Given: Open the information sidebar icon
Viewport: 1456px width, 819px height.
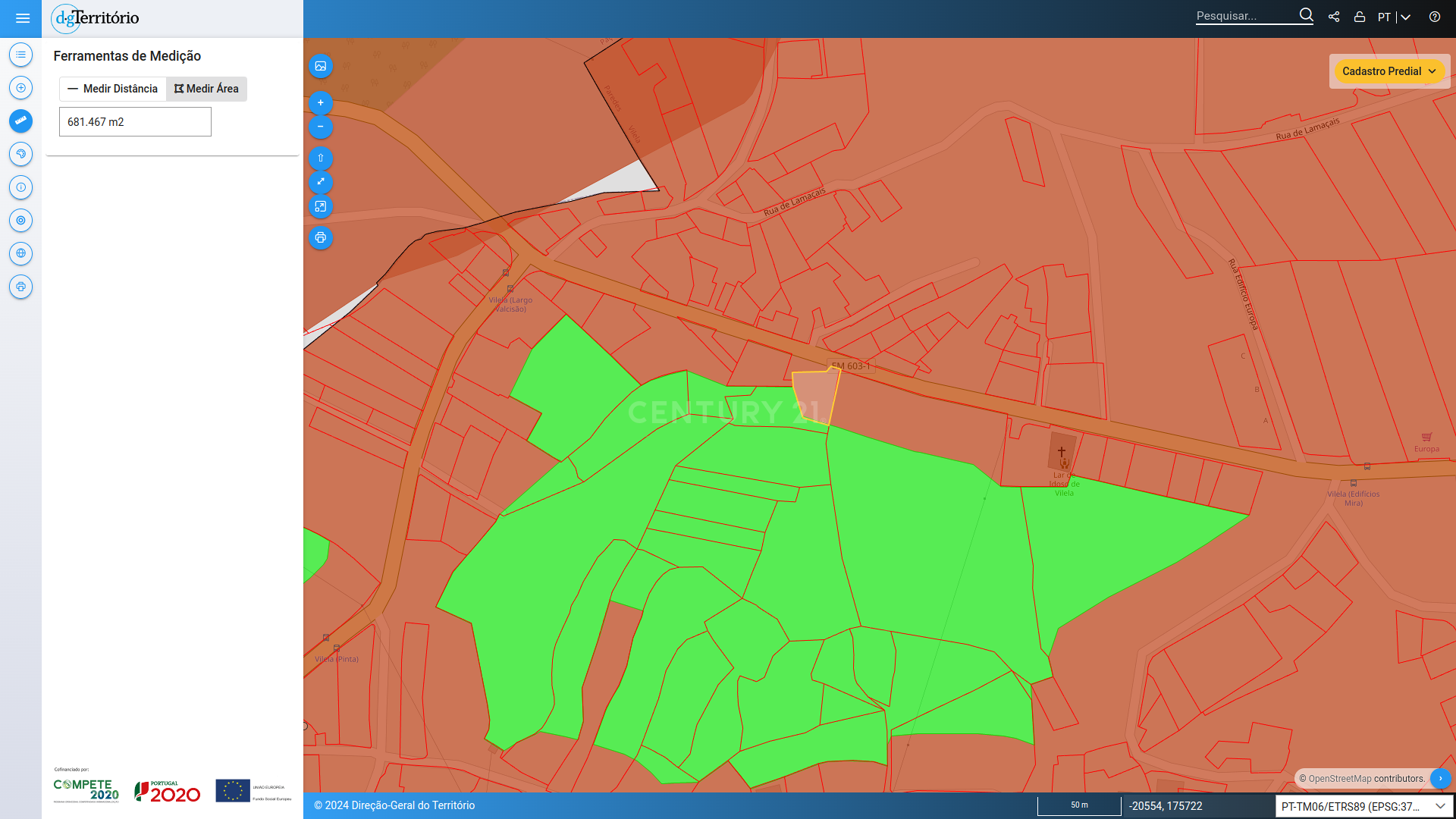Looking at the screenshot, I should tap(20, 187).
